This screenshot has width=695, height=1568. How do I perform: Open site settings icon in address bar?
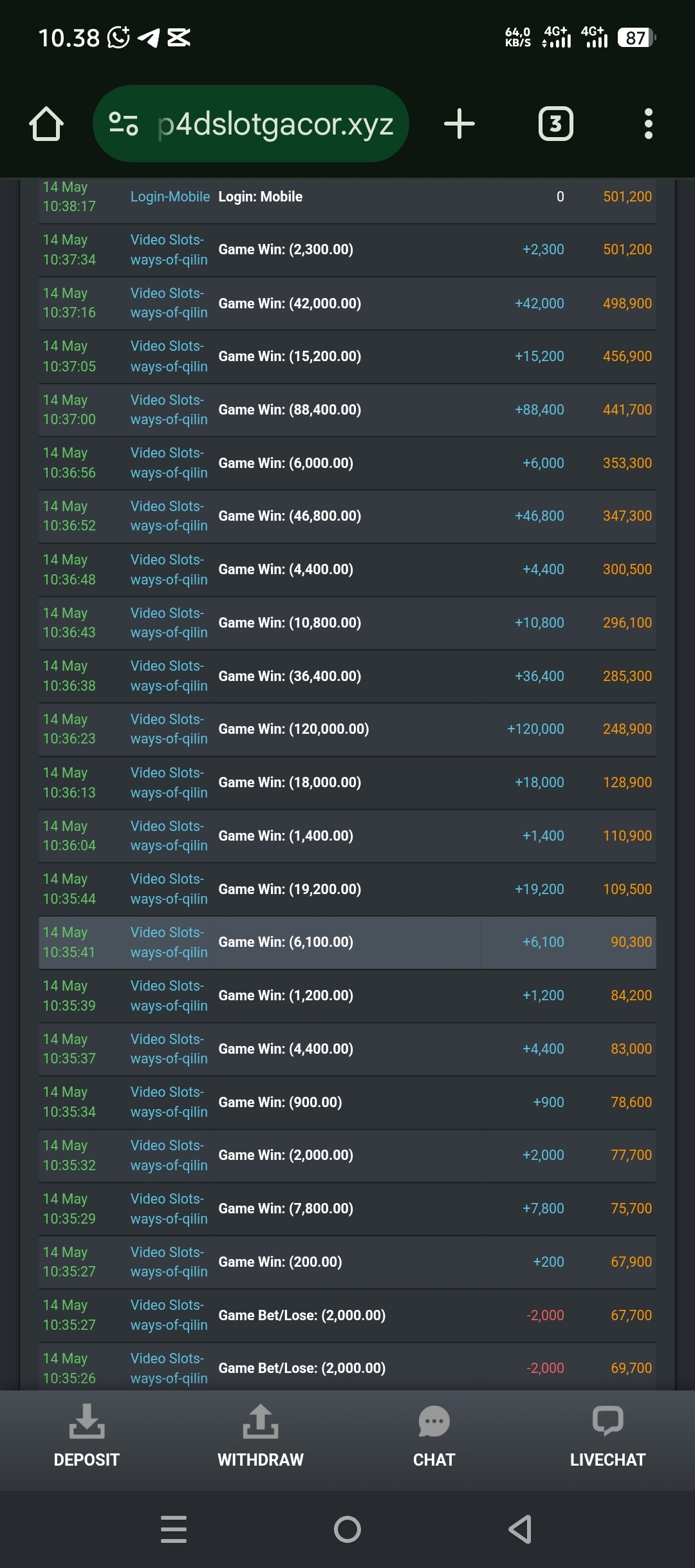[x=124, y=124]
